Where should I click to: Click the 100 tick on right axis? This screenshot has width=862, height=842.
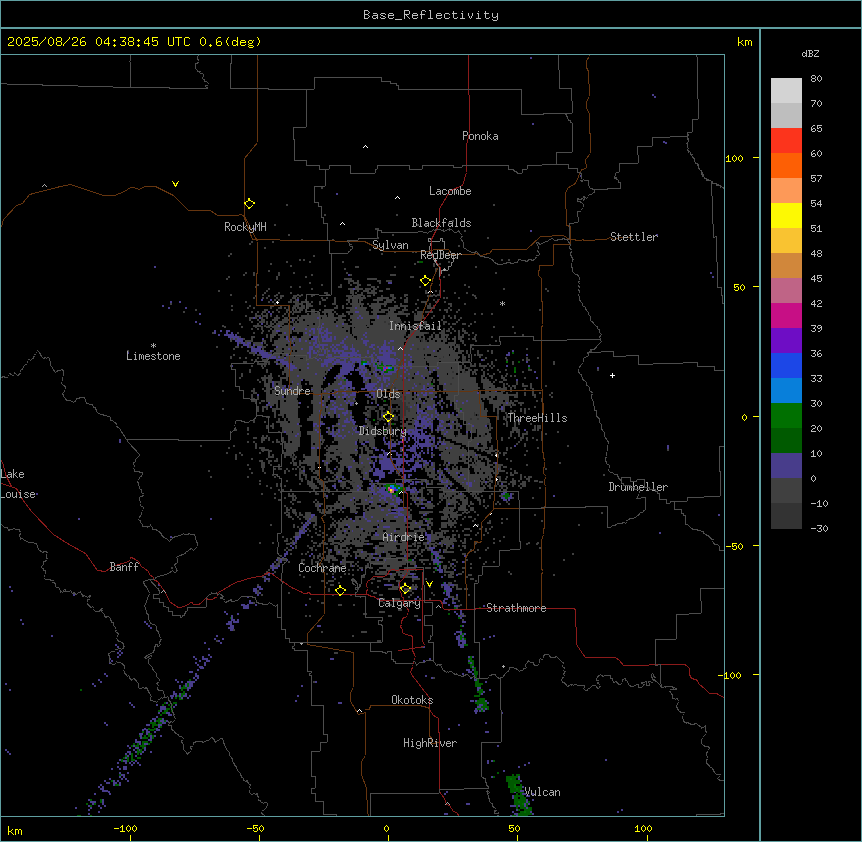[x=734, y=158]
